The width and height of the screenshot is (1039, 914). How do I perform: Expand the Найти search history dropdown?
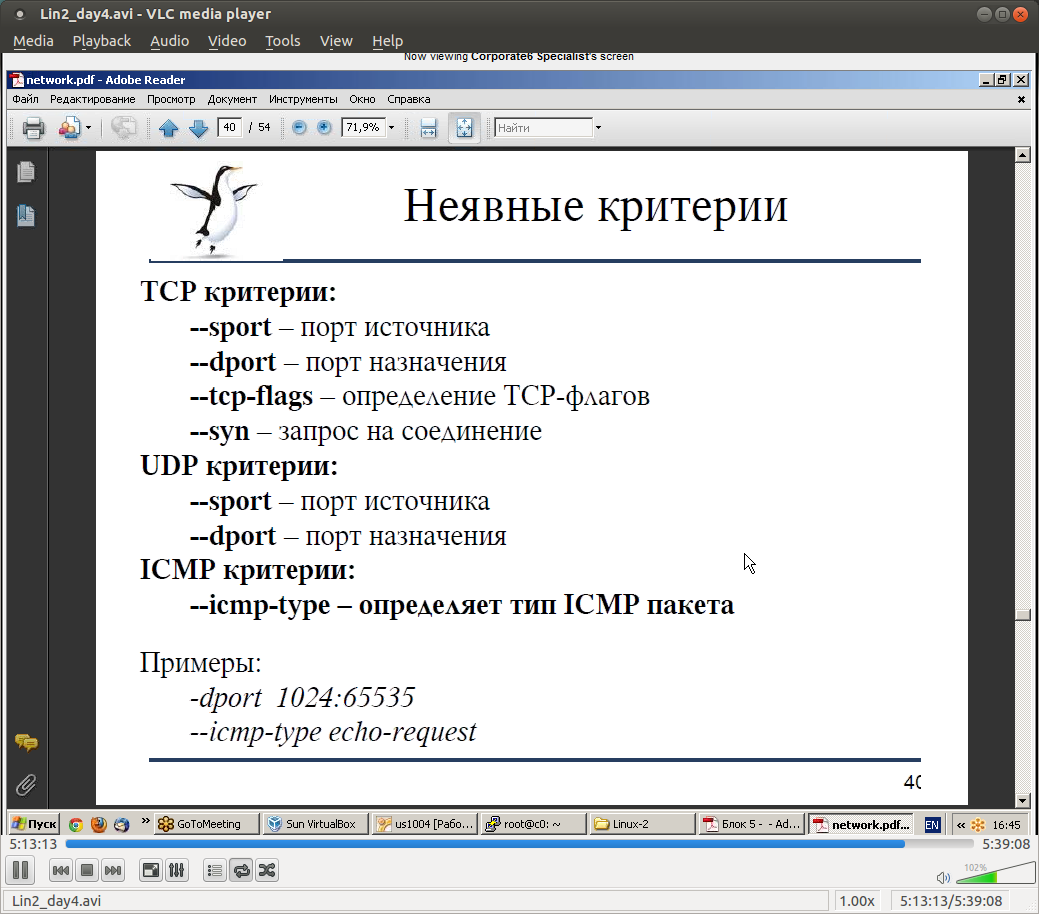[597, 127]
